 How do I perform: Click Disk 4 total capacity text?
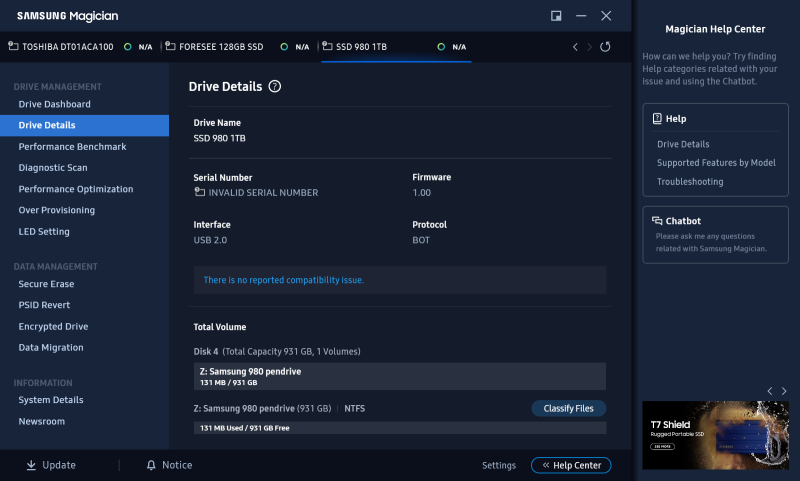coord(277,351)
